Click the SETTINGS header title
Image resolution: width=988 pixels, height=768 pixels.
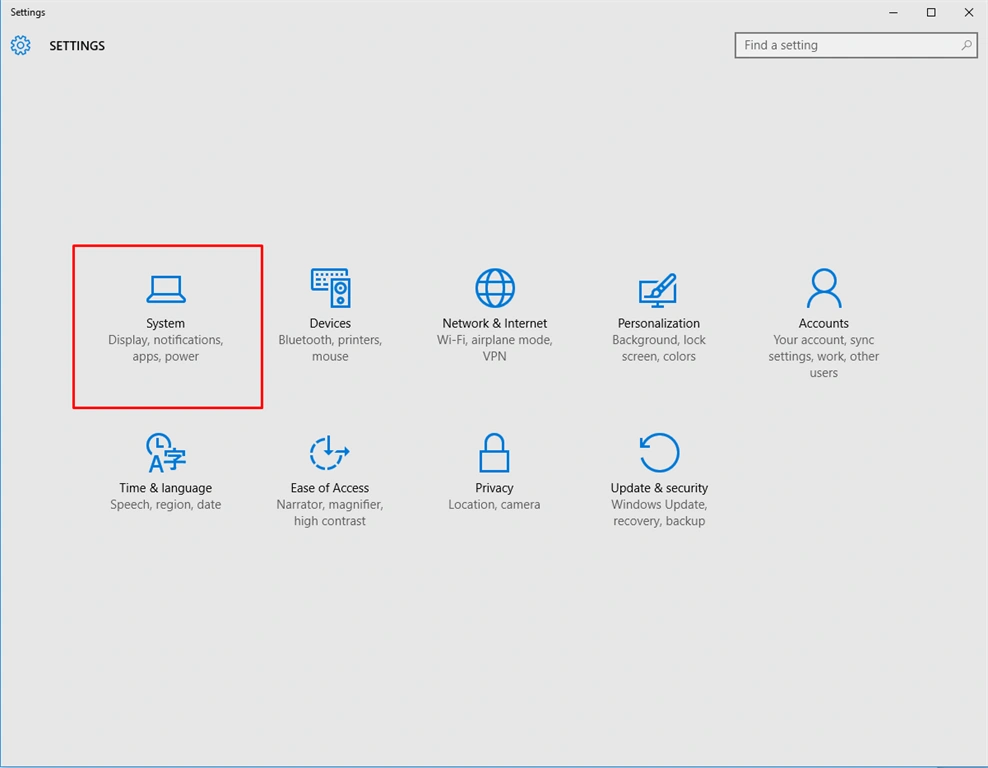[77, 45]
